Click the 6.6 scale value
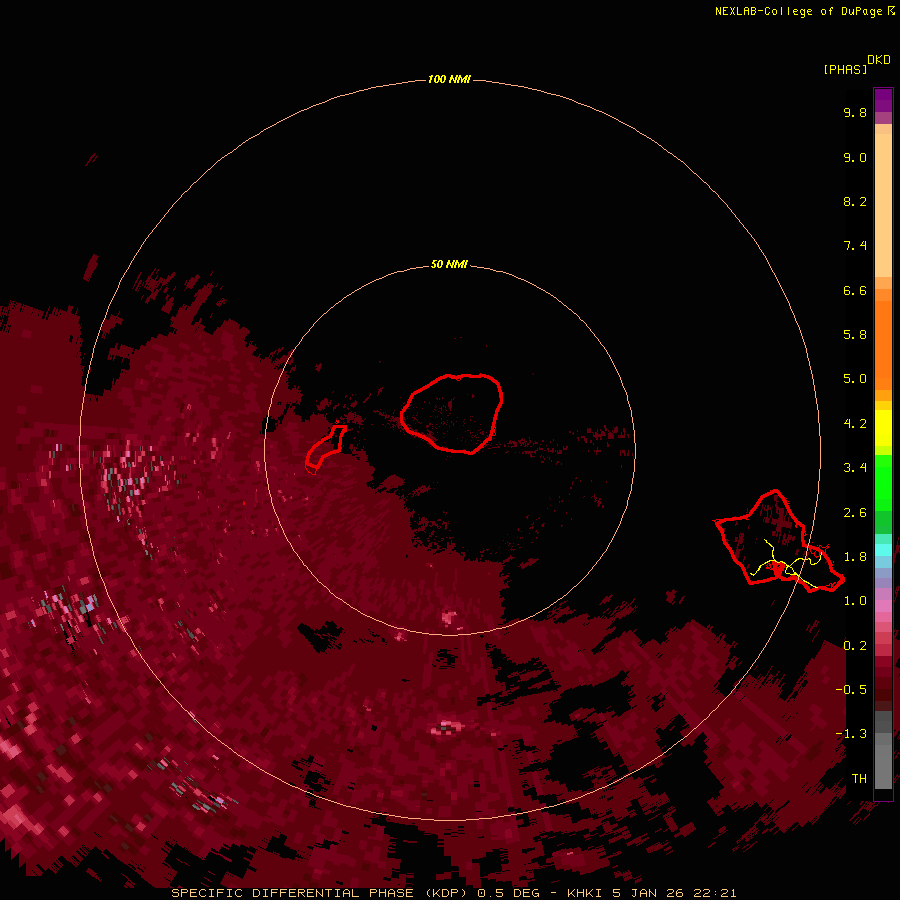The image size is (900, 900). (x=855, y=290)
